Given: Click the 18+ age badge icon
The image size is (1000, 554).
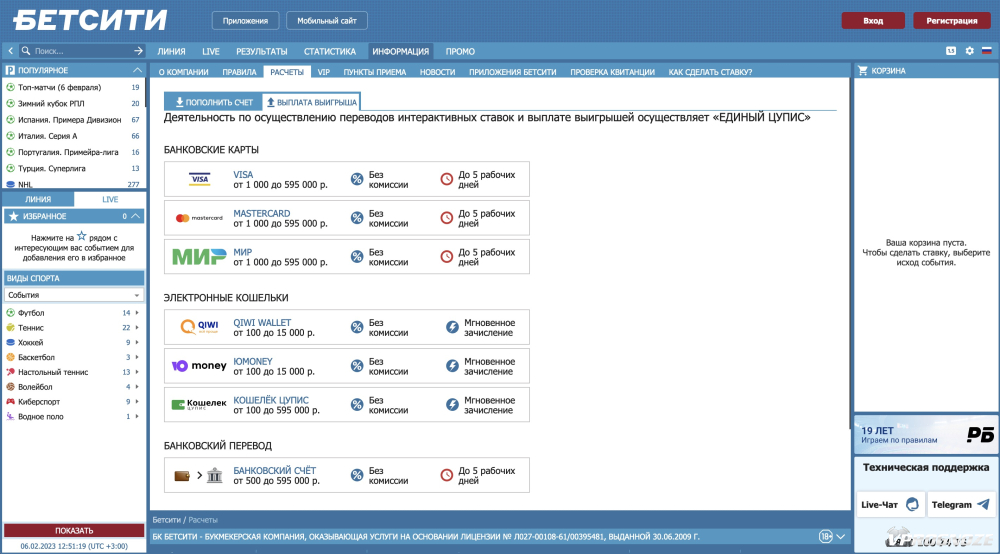Looking at the screenshot, I should pos(826,537).
